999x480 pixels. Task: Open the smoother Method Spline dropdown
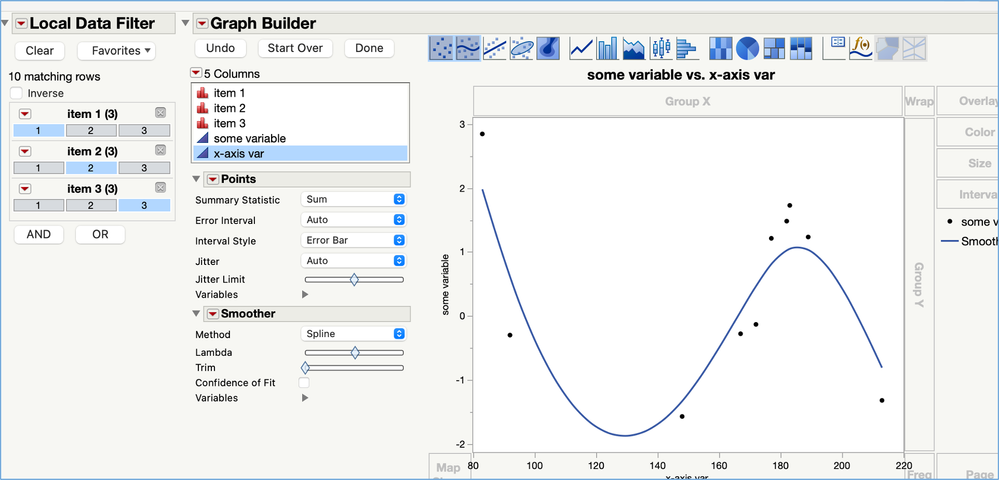353,334
